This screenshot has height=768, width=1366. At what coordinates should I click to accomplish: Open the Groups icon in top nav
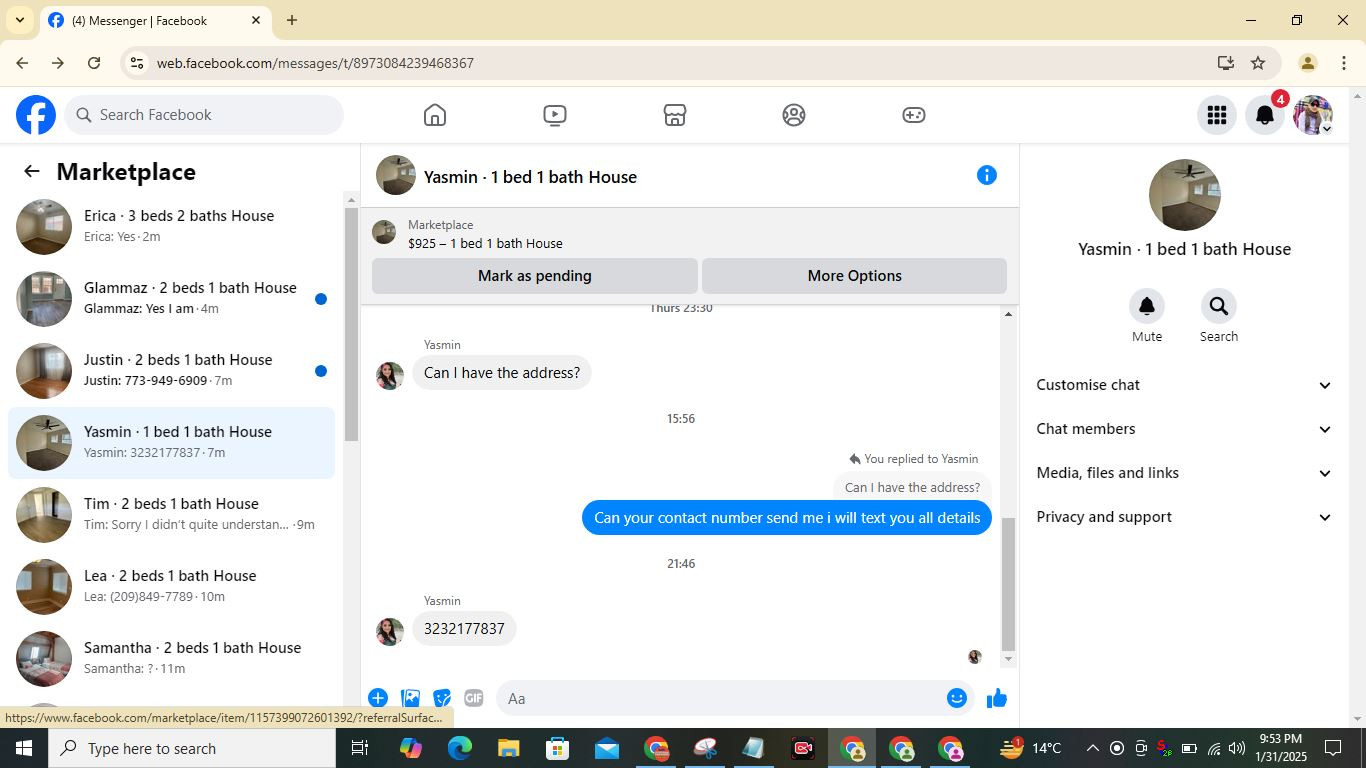[x=794, y=115]
